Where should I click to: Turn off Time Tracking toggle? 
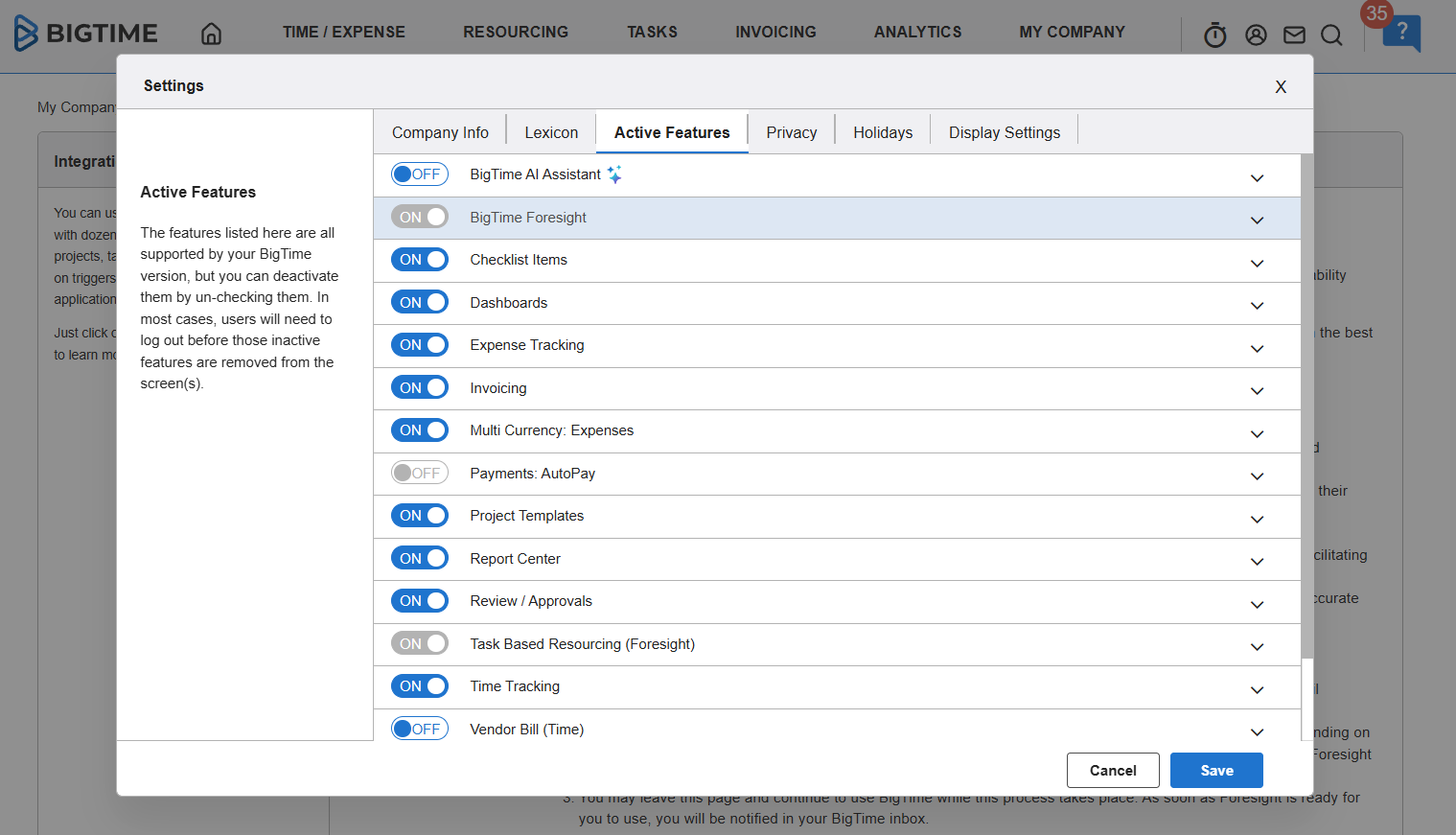(x=420, y=686)
